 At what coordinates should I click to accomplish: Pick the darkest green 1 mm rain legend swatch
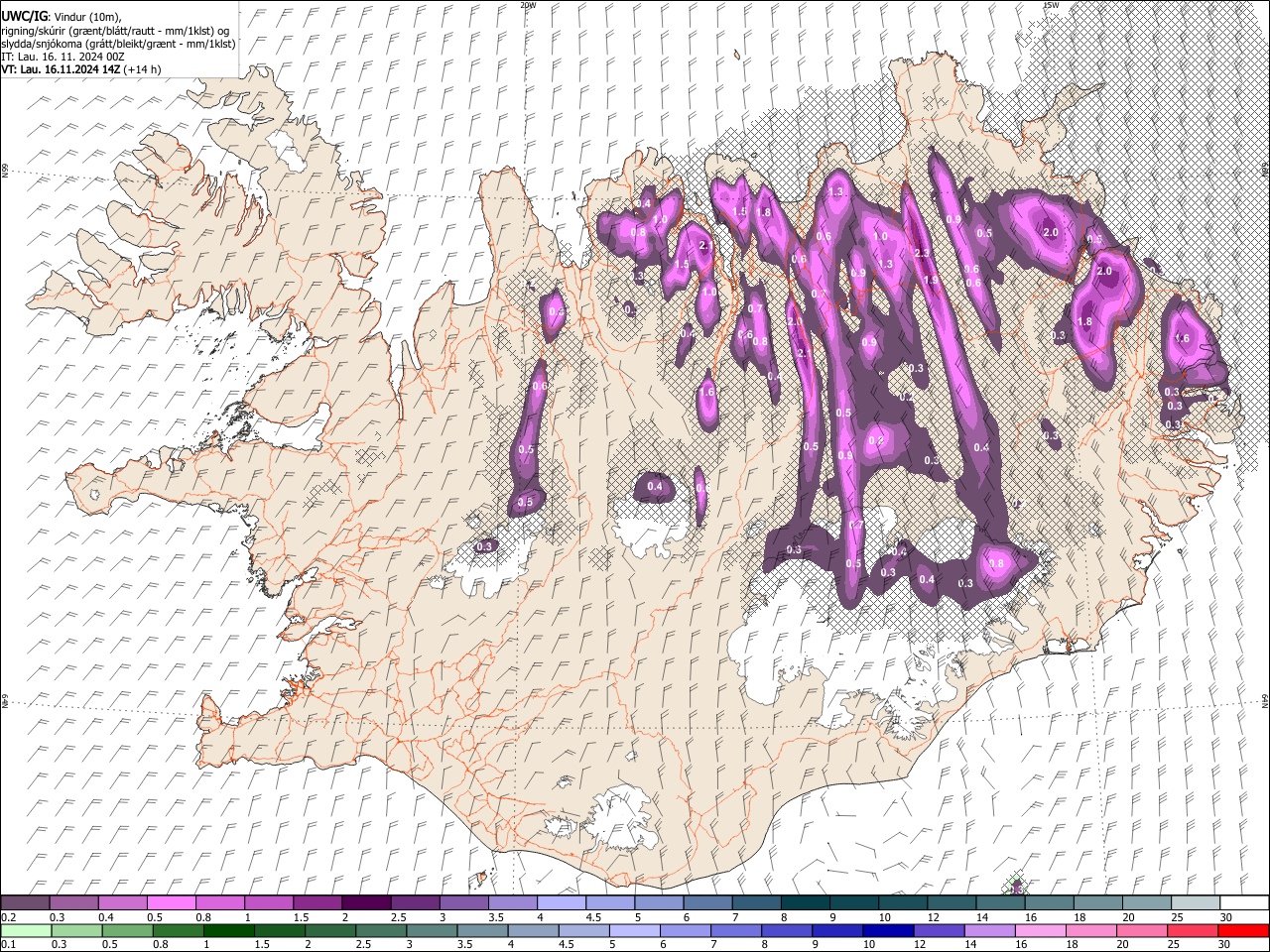click(228, 930)
